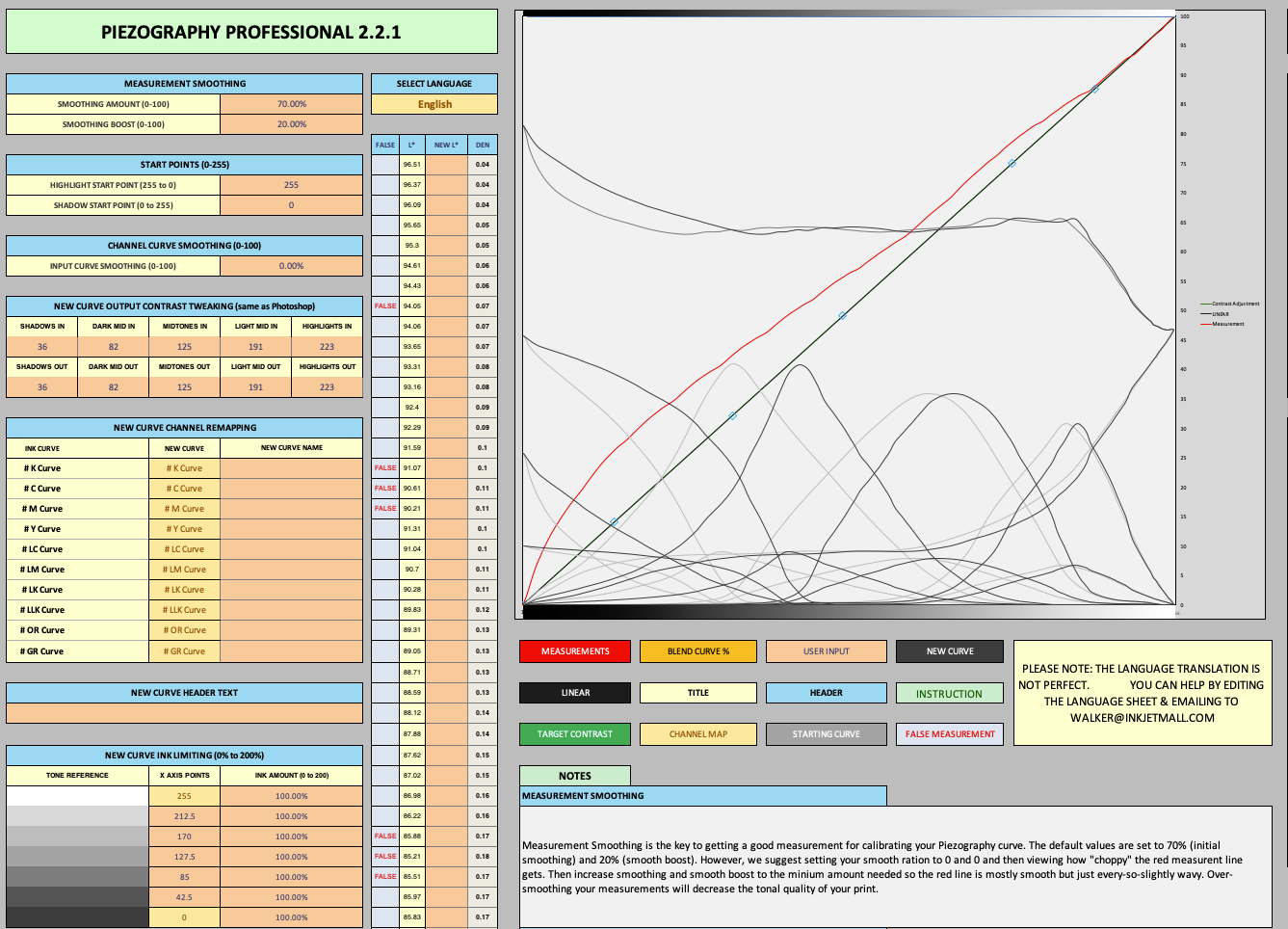Open new curve cell for LM Curve
Viewport: 1288px width, 929px height.
[184, 570]
